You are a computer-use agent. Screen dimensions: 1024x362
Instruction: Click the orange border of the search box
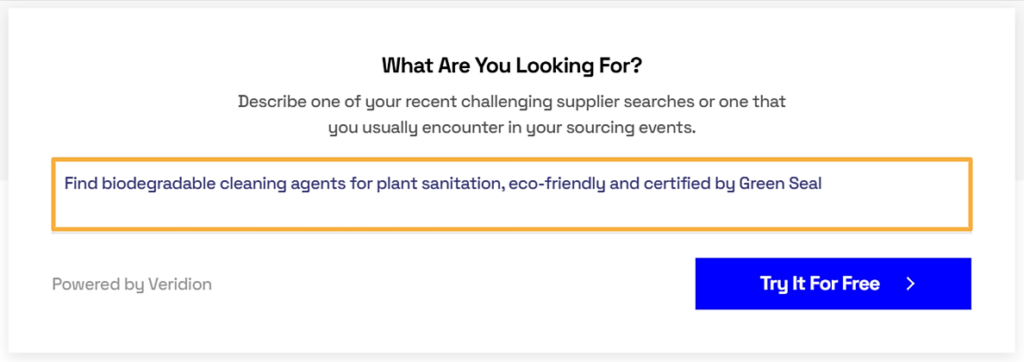512,159
